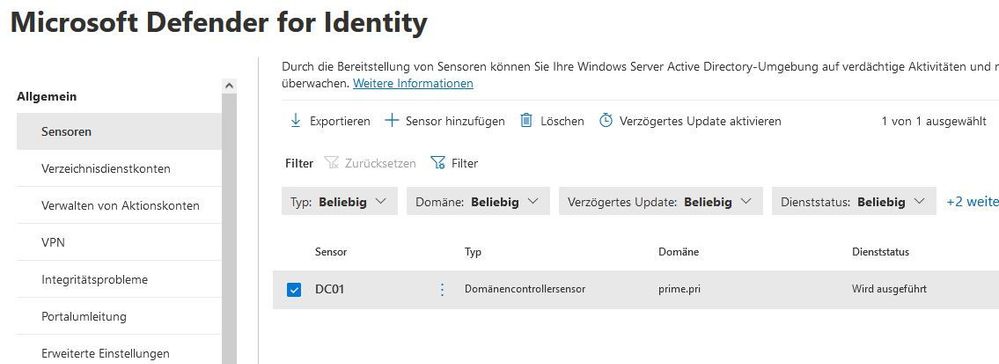The height and width of the screenshot is (364, 999).
Task: Click the sidebar scroll-up arrow
Action: (x=229, y=85)
